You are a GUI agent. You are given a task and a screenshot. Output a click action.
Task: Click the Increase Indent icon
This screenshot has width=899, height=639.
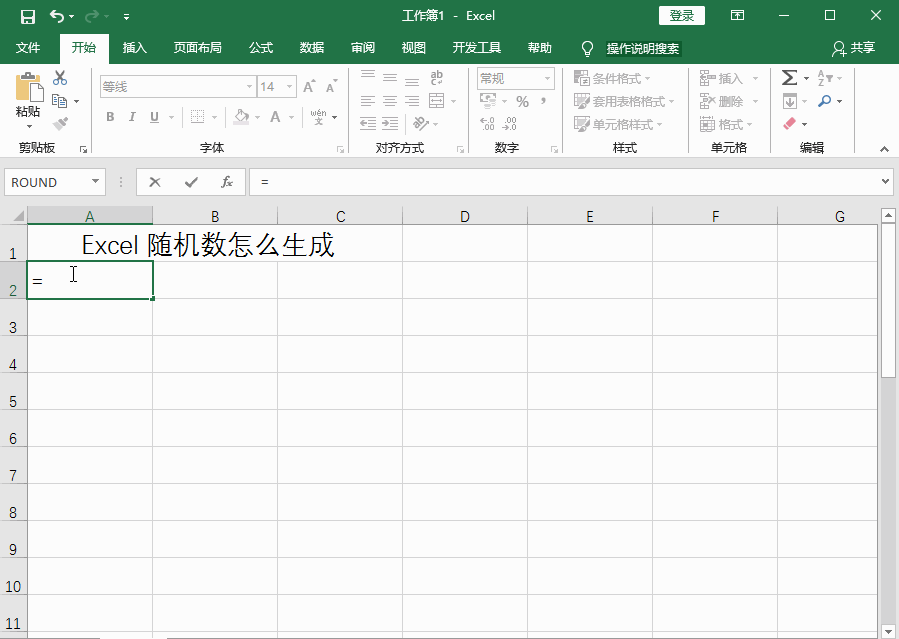pos(390,123)
